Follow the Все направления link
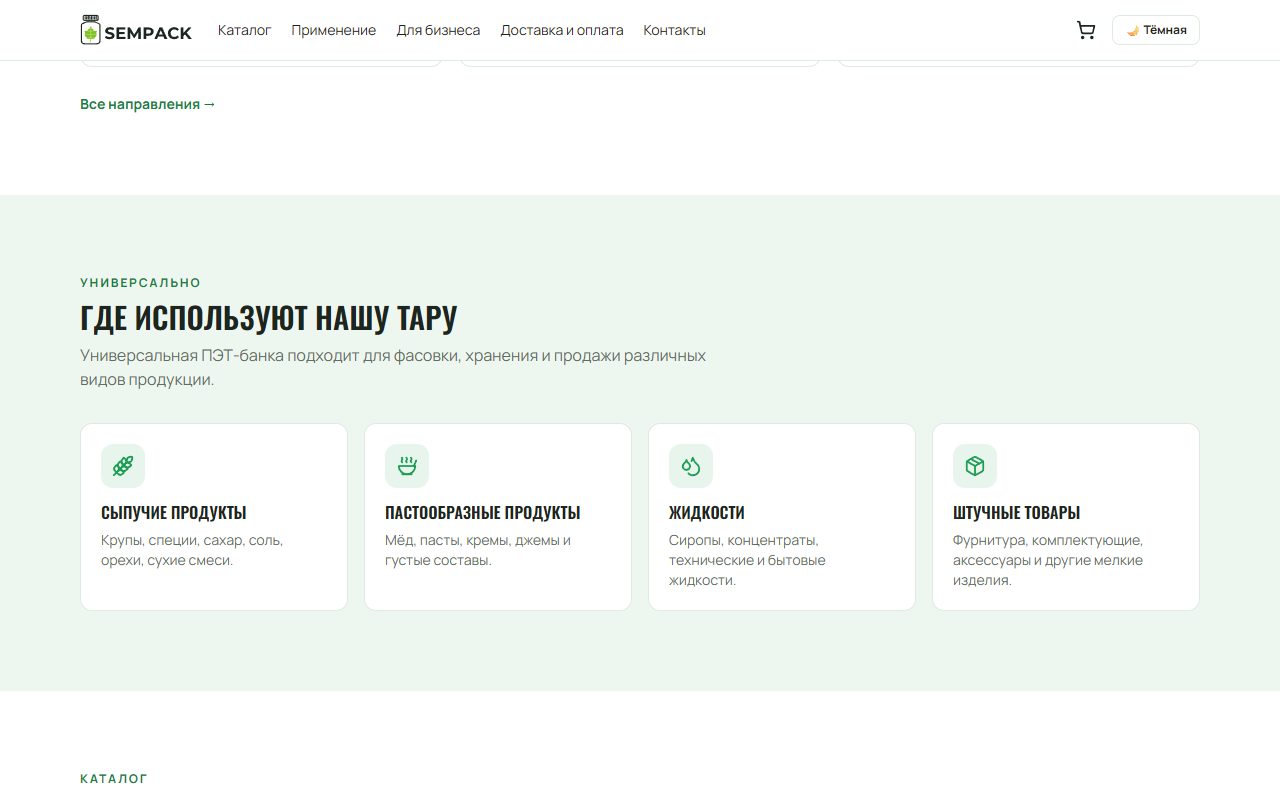The image size is (1280, 800). (148, 104)
